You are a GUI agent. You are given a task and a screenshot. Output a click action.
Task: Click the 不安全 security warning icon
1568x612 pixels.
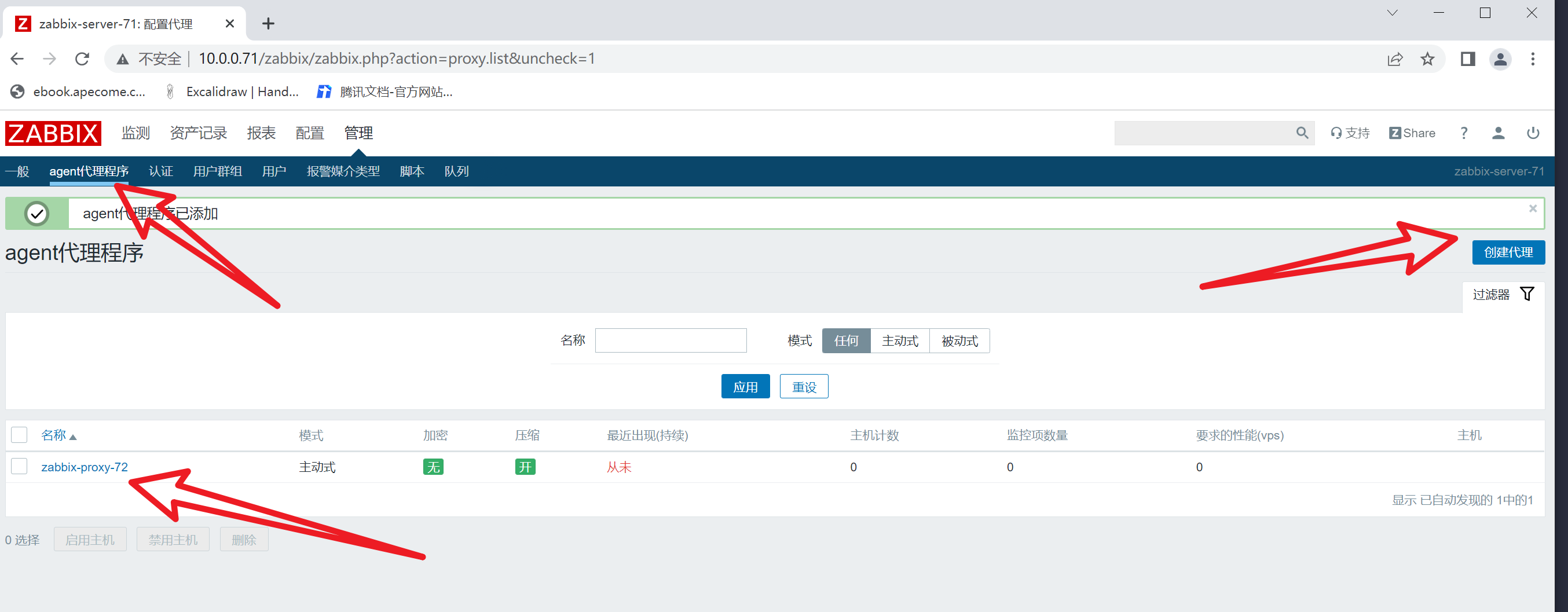coord(123,59)
